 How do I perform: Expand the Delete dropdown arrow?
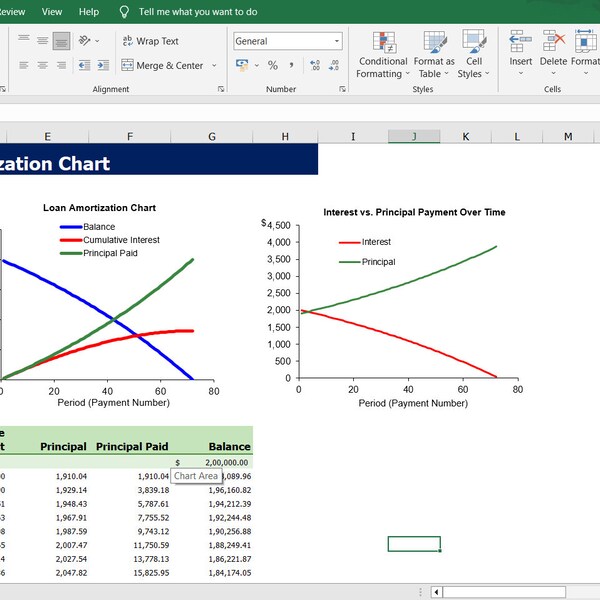[553, 73]
